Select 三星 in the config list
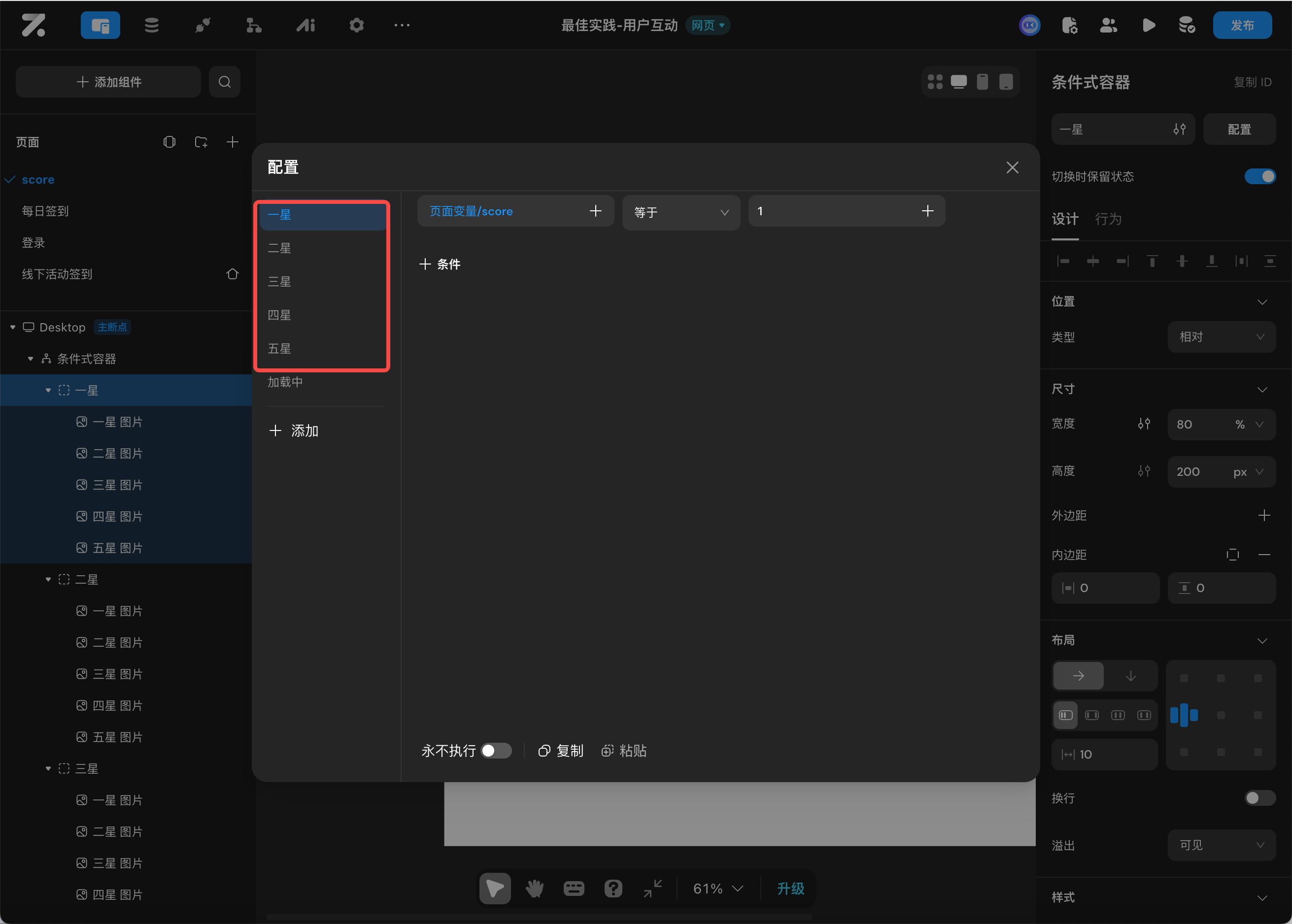This screenshot has width=1292, height=924. point(279,282)
